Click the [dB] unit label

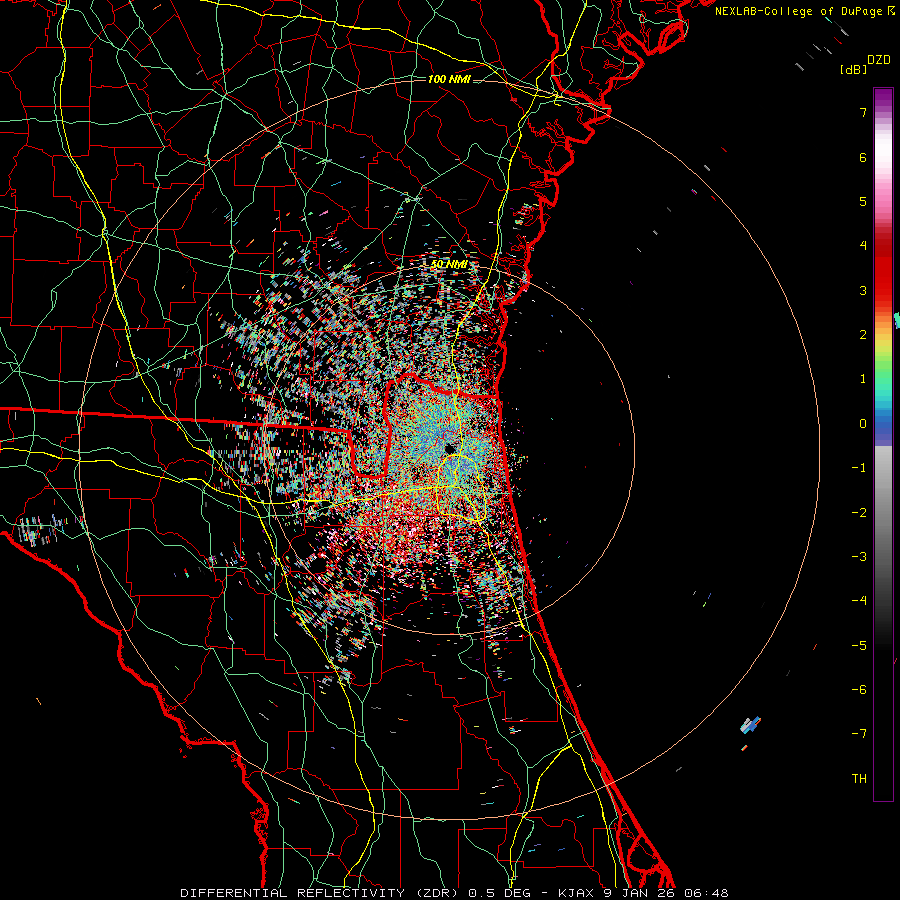[854, 70]
